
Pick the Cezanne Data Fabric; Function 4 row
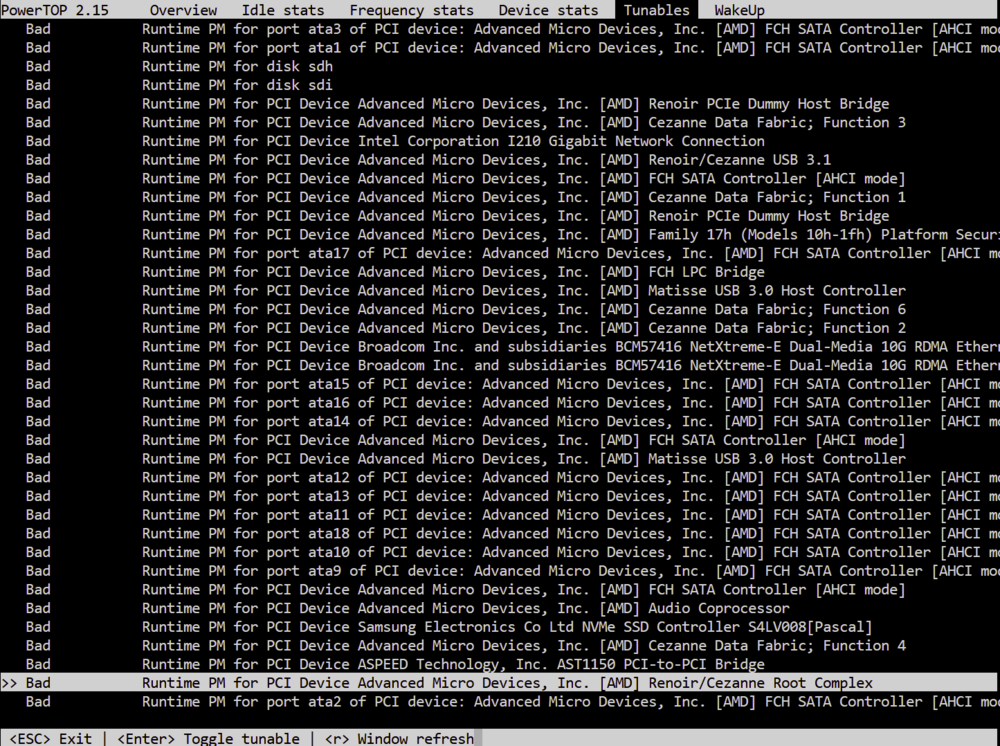[x=500, y=645]
